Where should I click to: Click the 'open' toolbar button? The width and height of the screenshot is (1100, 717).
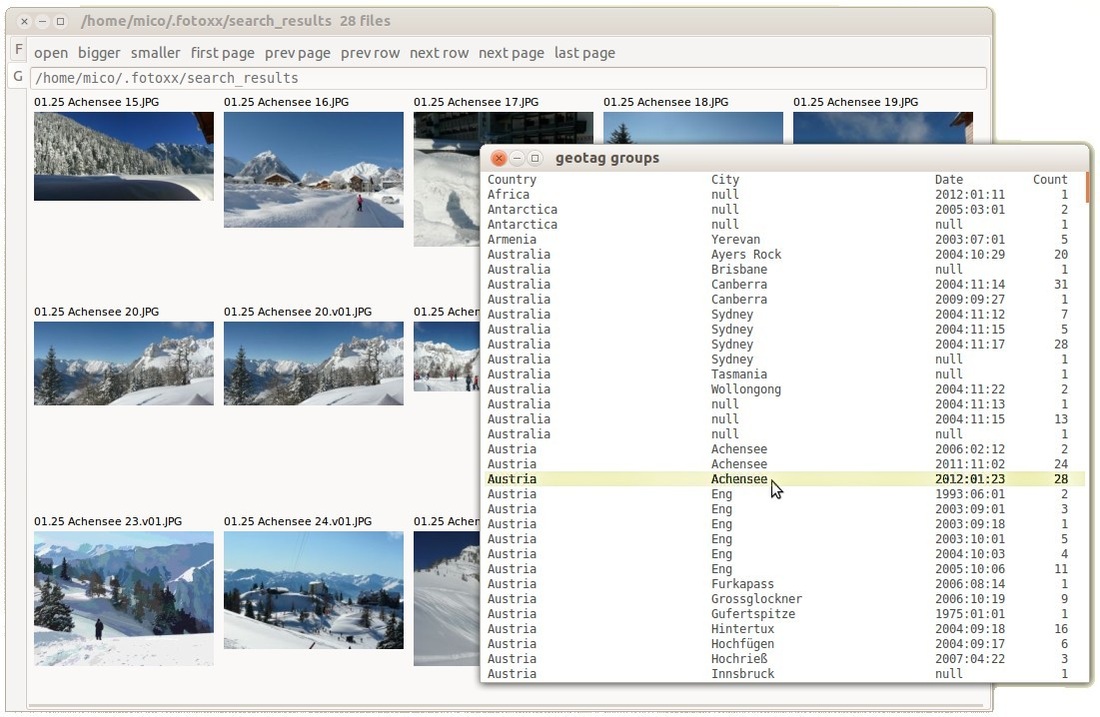pos(51,53)
